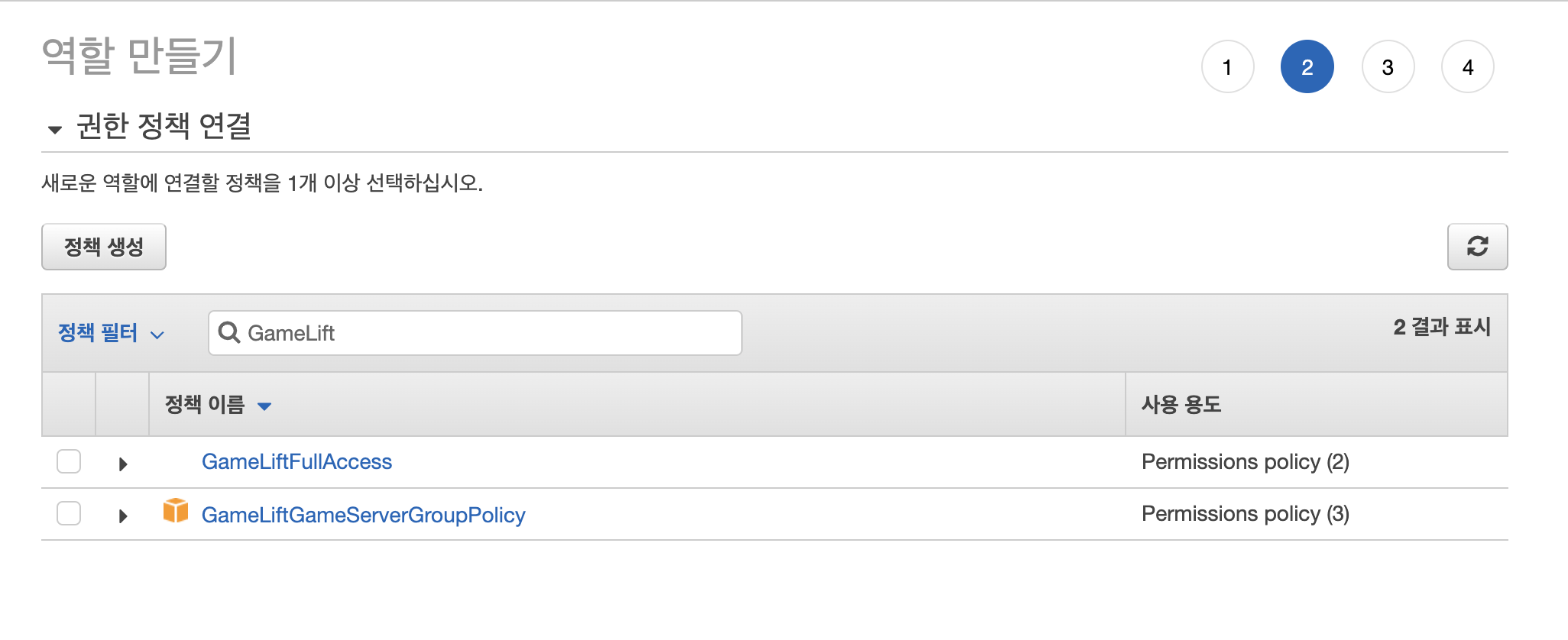The image size is (1568, 640).
Task: Click the orange AWS managed policy cube icon
Action: 176,511
